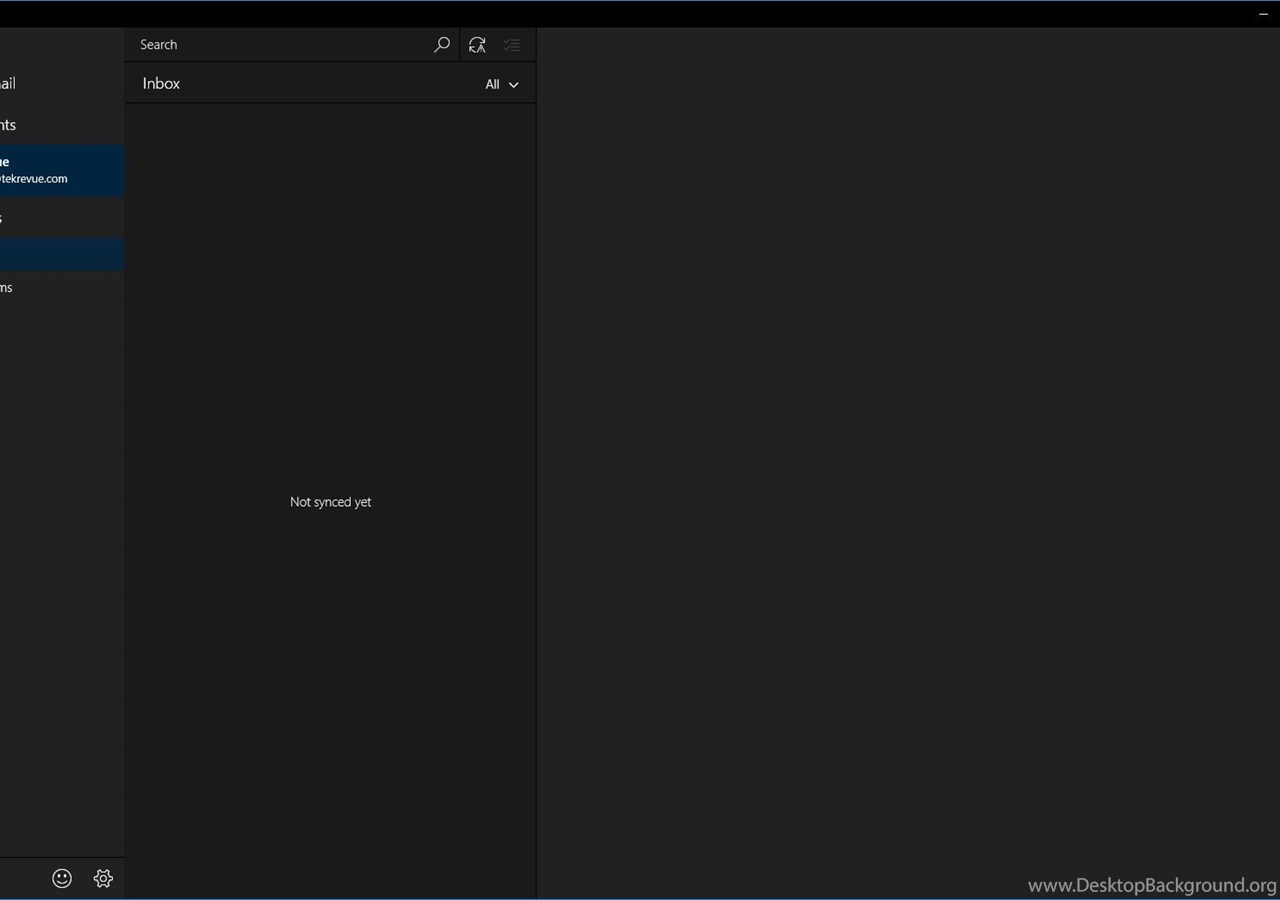The width and height of the screenshot is (1280, 900).
Task: Click the chevron next to All
Action: [x=514, y=85]
